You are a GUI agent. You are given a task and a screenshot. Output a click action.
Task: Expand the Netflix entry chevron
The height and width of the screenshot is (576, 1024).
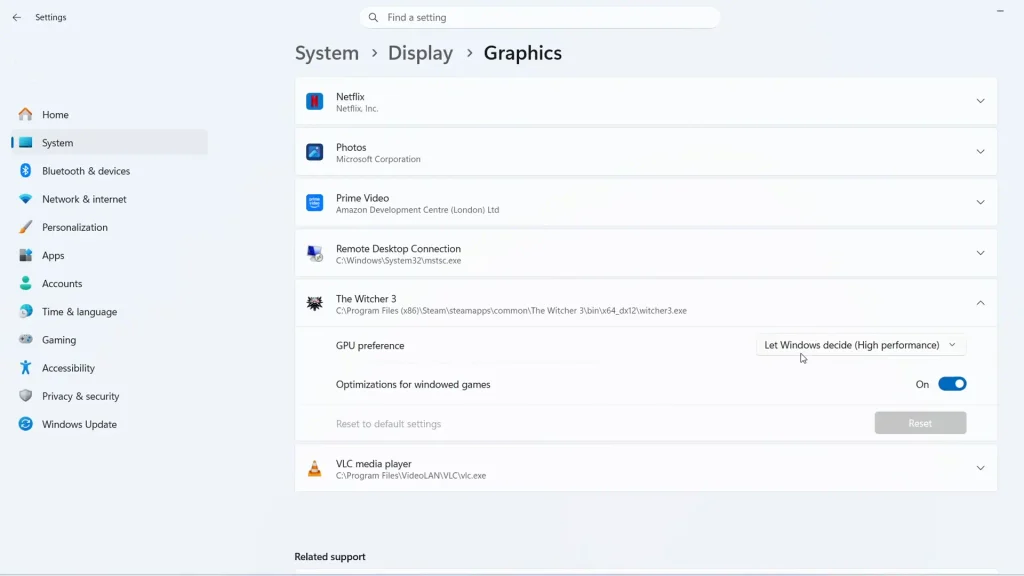980,101
